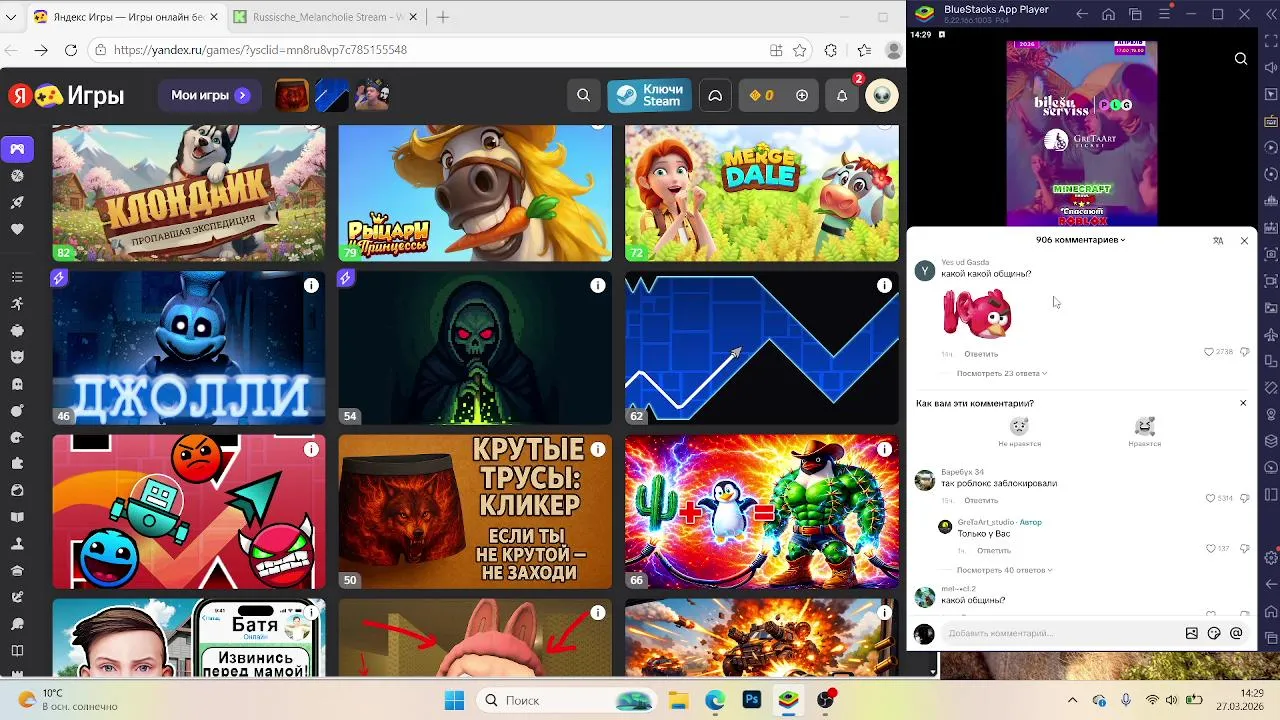Viewport: 1280px width, 720px height.
Task: Expand 'Посмотреть 23 ответа'
Action: [1002, 373]
